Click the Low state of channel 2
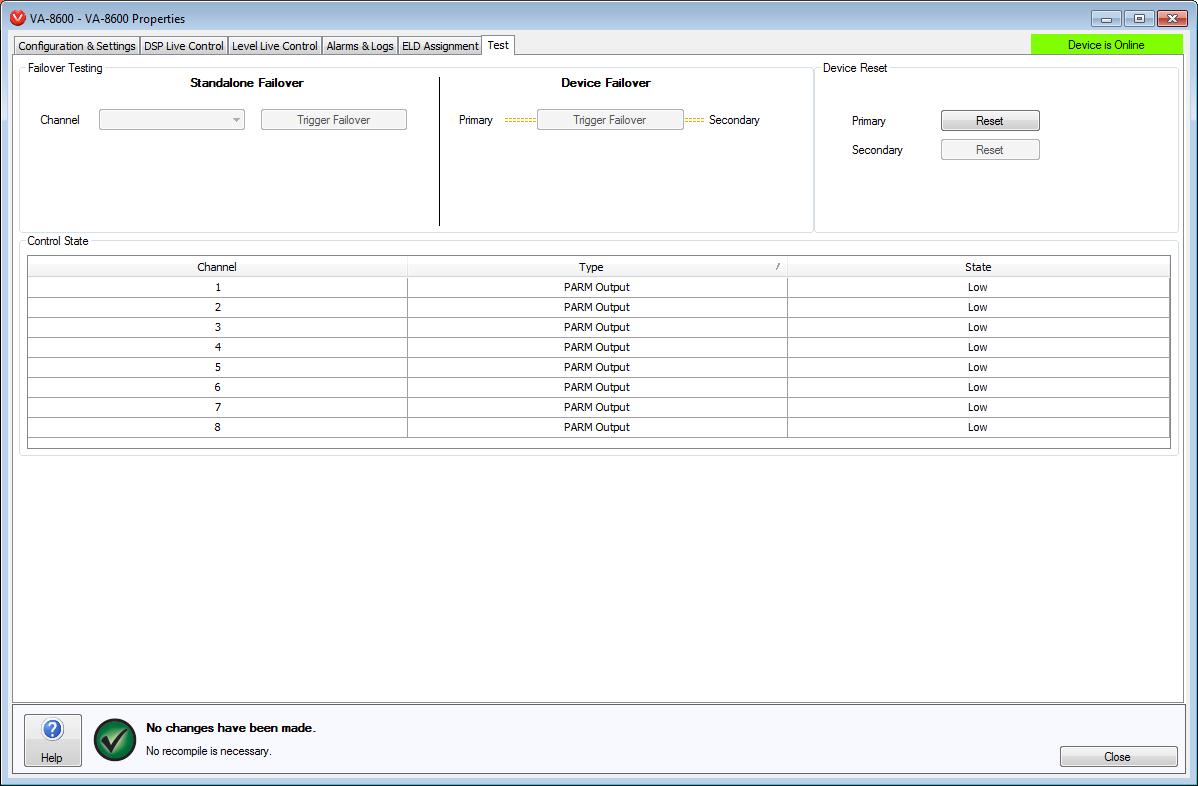The height and width of the screenshot is (786, 1198). click(x=978, y=307)
